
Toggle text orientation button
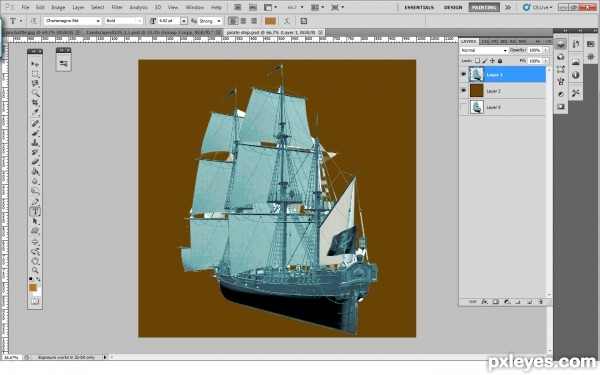pyautogui.click(x=33, y=21)
